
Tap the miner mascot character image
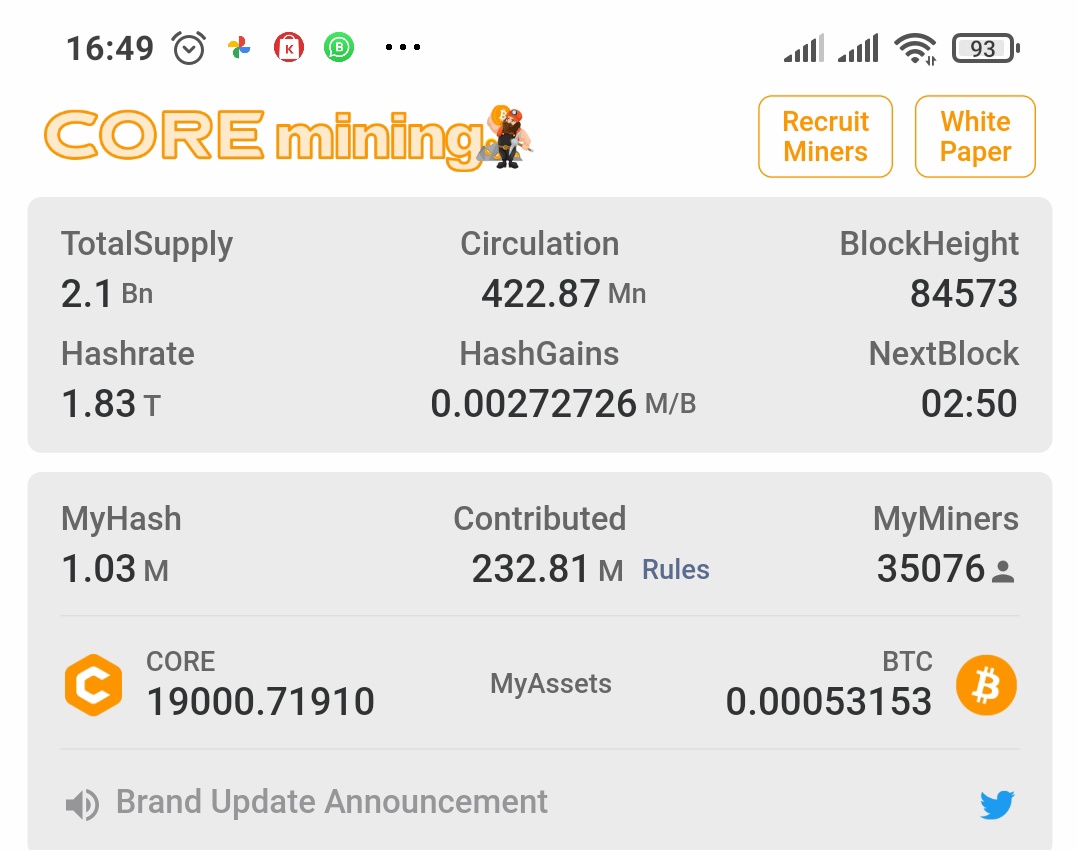507,136
